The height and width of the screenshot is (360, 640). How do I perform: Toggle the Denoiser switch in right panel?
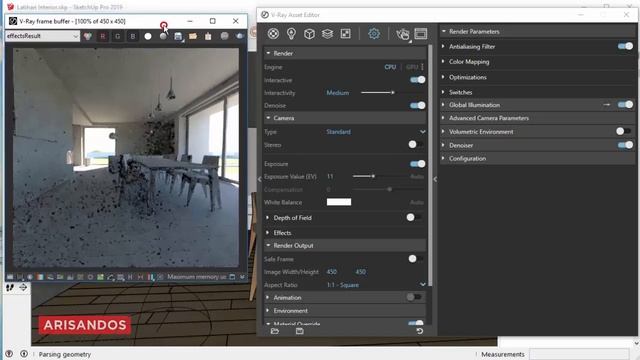tap(625, 145)
